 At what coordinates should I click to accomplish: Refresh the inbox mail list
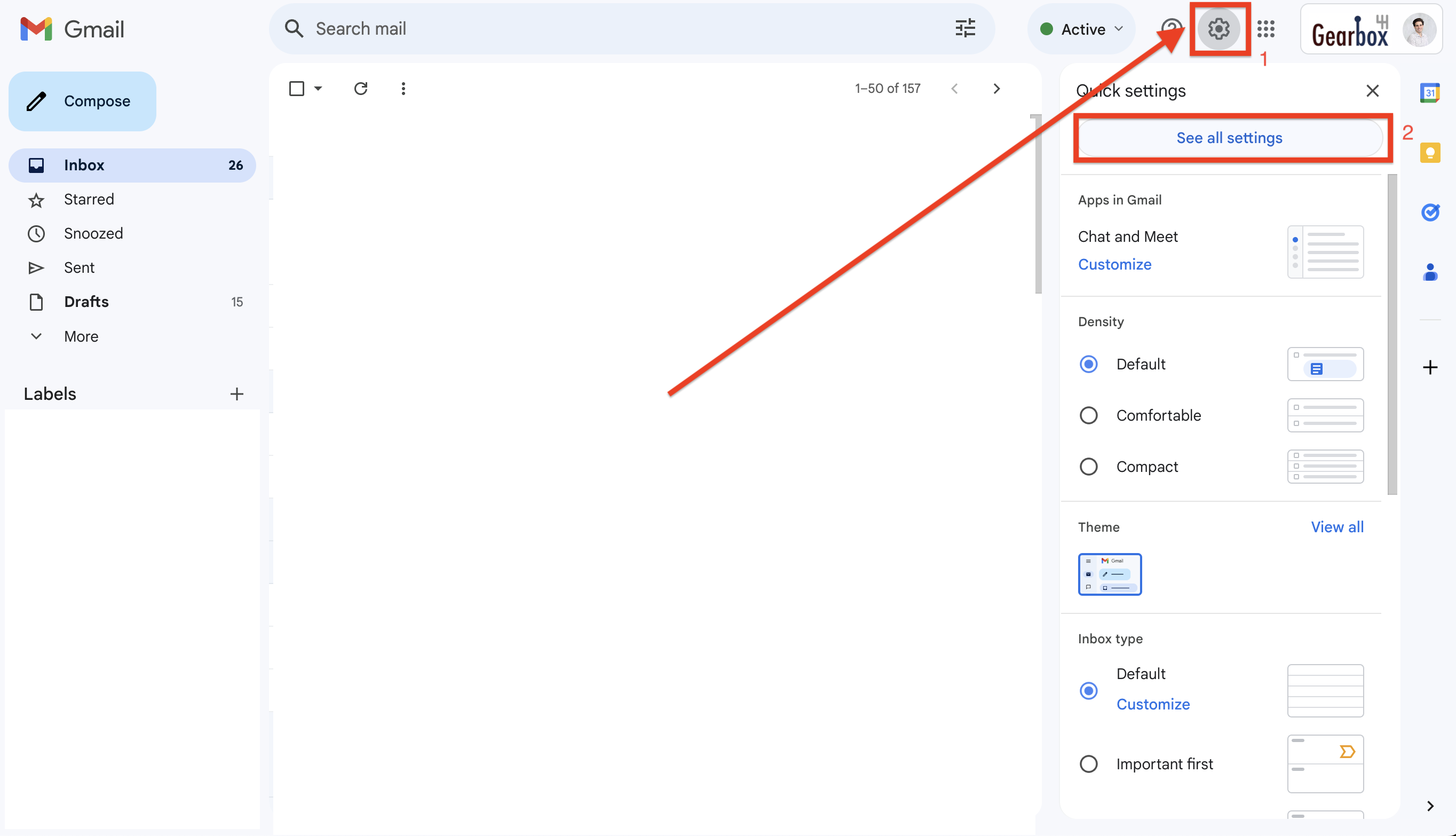coord(361,89)
